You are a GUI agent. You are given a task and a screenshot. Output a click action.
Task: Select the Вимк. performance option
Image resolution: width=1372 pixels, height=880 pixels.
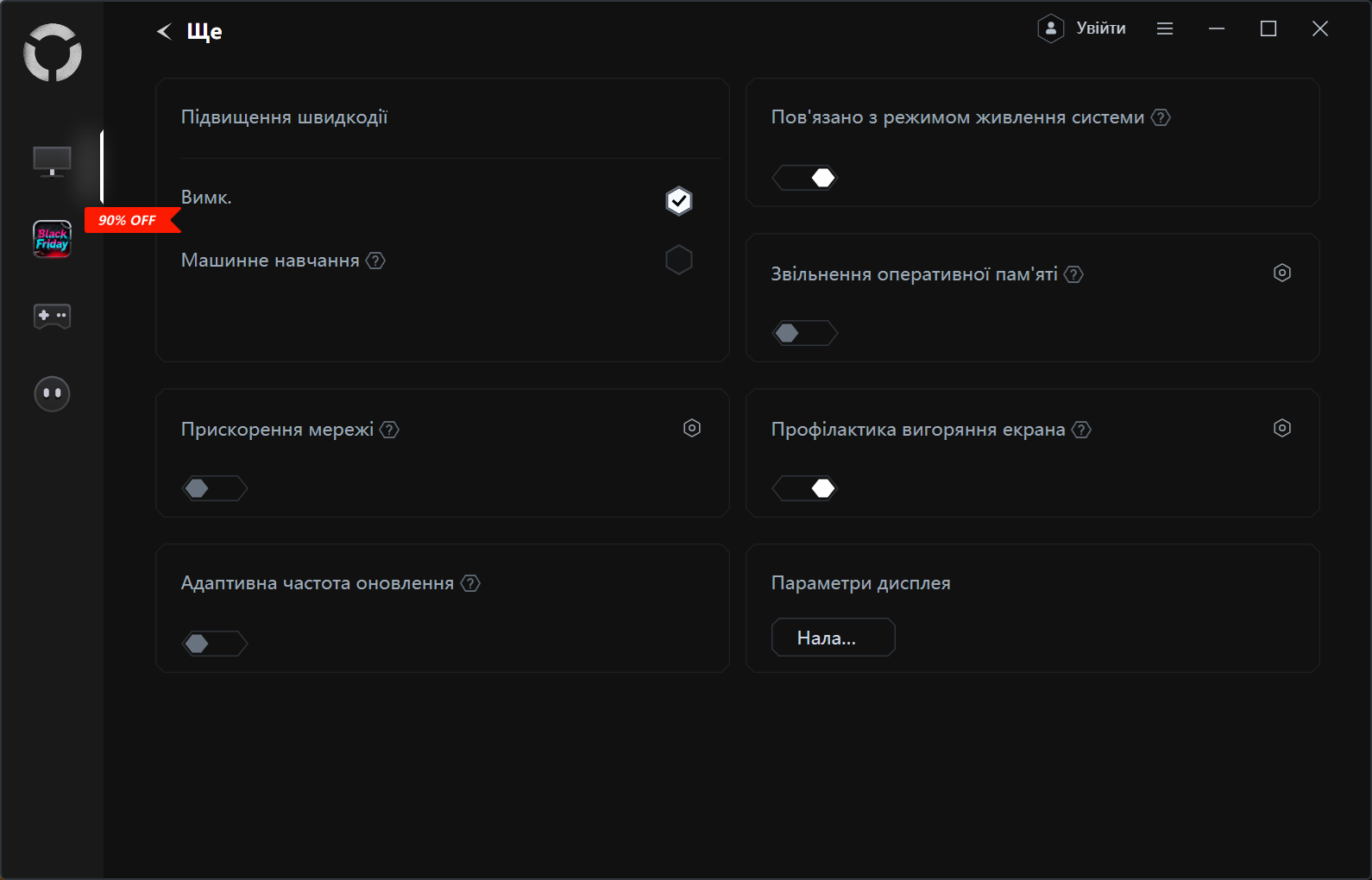[679, 201]
